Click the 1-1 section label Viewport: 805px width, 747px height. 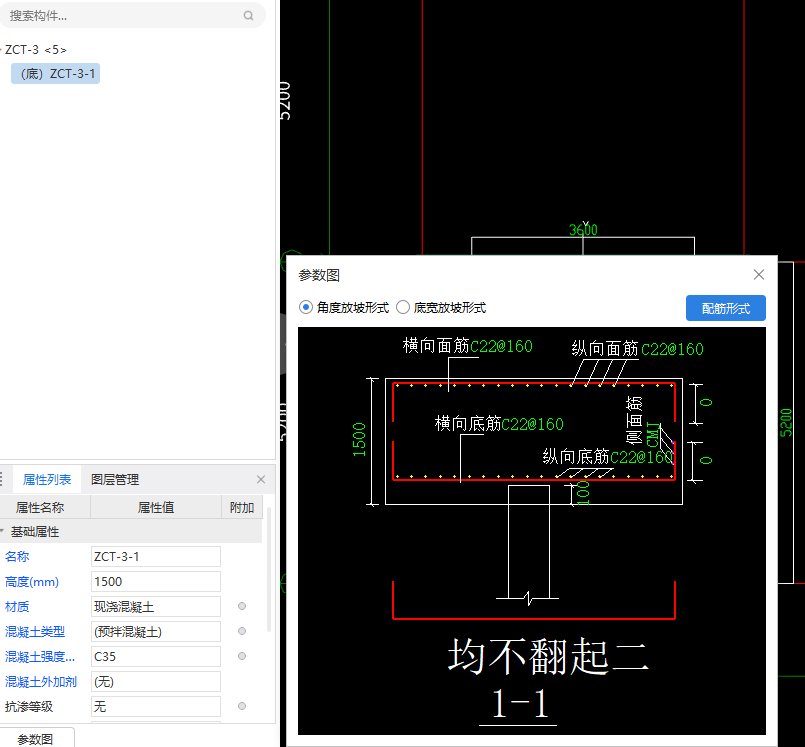pyautogui.click(x=519, y=704)
